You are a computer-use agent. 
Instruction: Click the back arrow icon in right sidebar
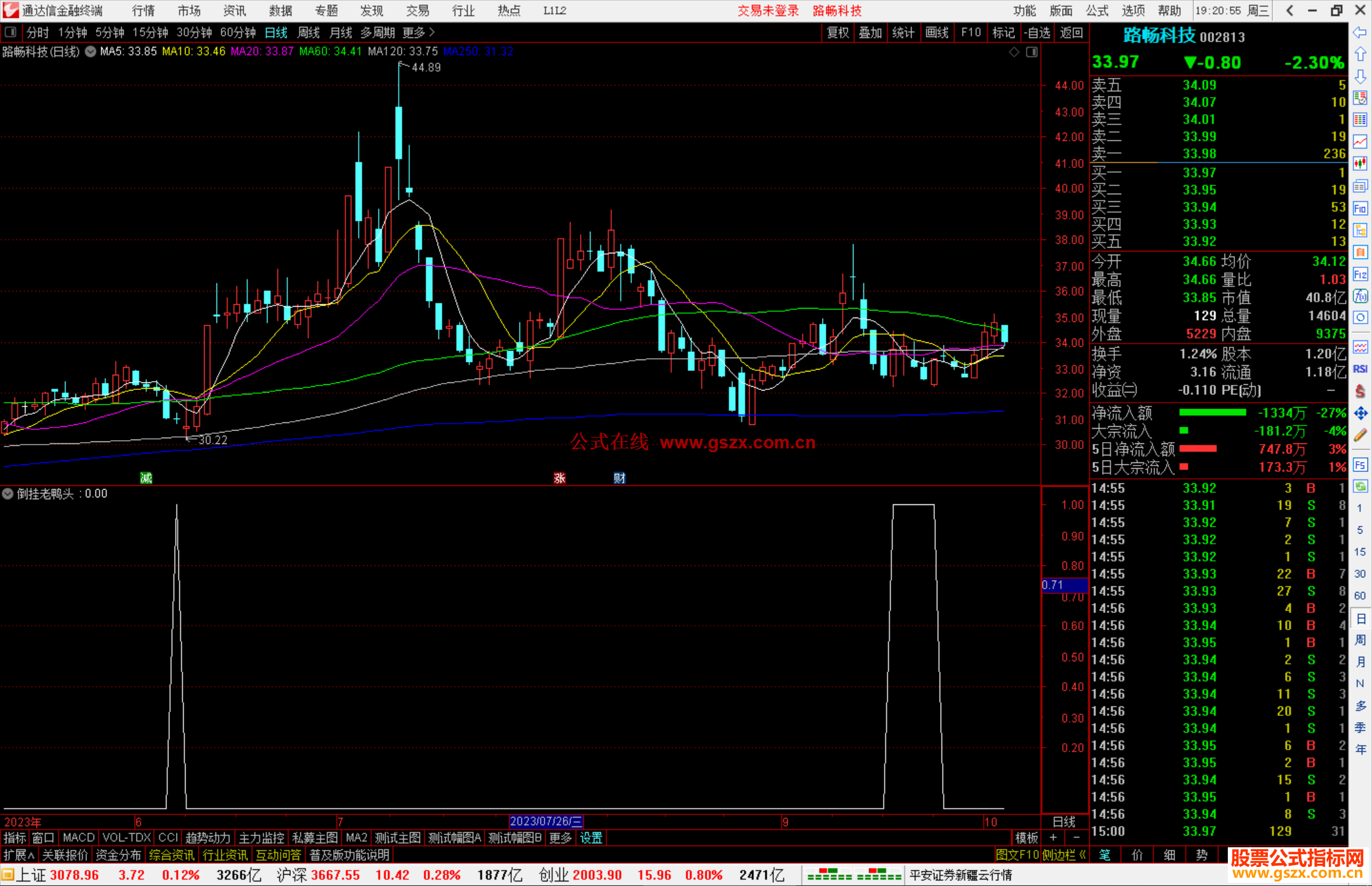[1360, 32]
